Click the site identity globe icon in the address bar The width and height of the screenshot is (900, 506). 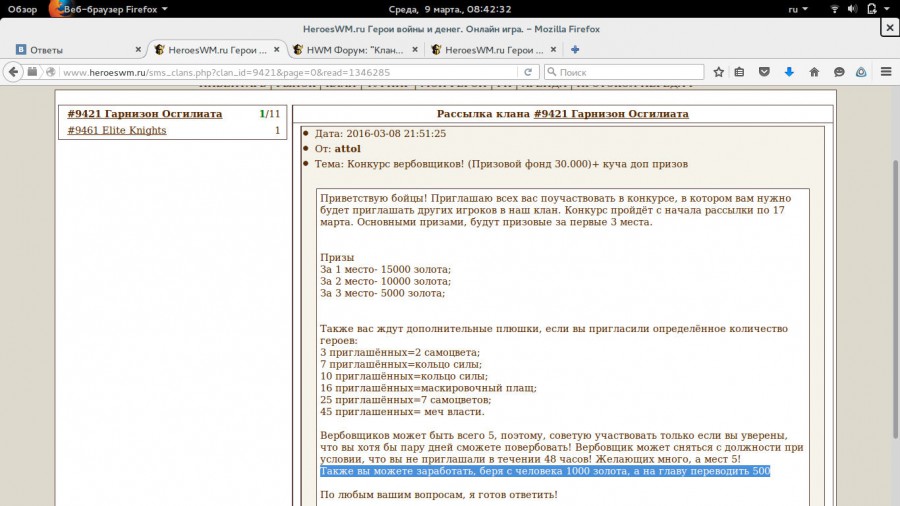[x=51, y=72]
